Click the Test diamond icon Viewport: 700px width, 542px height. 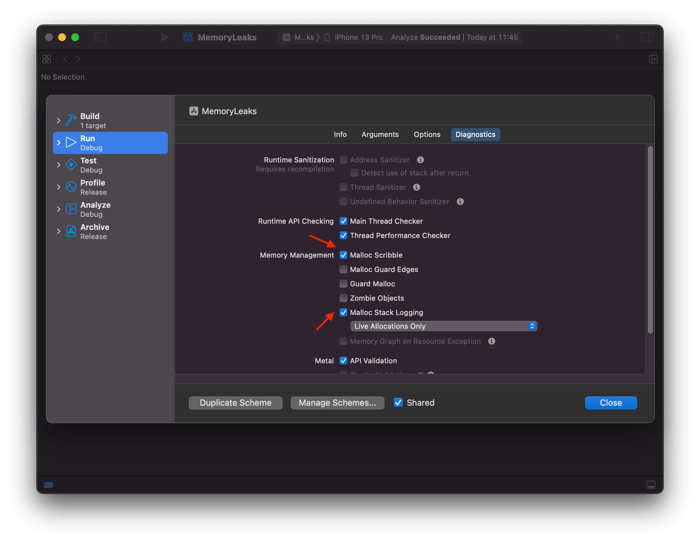point(71,165)
